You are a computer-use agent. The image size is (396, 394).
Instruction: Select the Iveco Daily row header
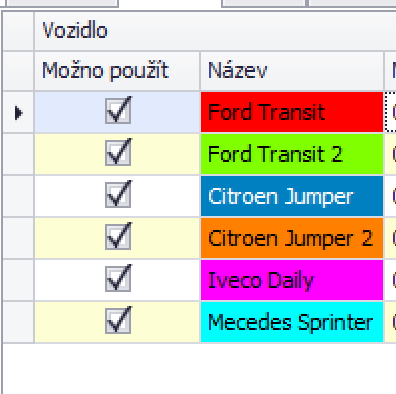(18, 280)
